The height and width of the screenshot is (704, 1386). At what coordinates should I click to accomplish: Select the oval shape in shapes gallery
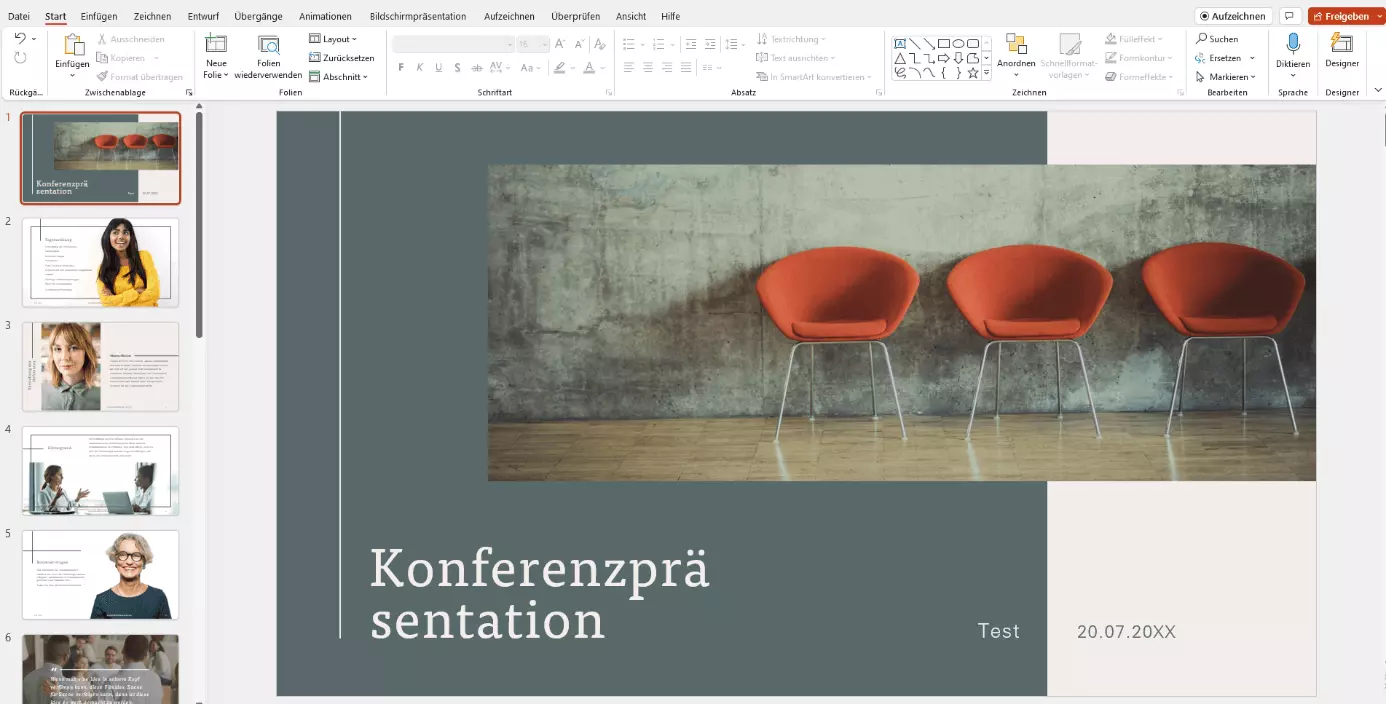pos(958,44)
